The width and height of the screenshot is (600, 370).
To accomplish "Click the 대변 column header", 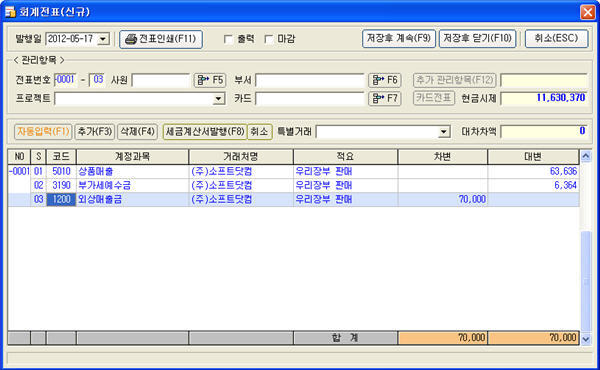I will tap(533, 157).
